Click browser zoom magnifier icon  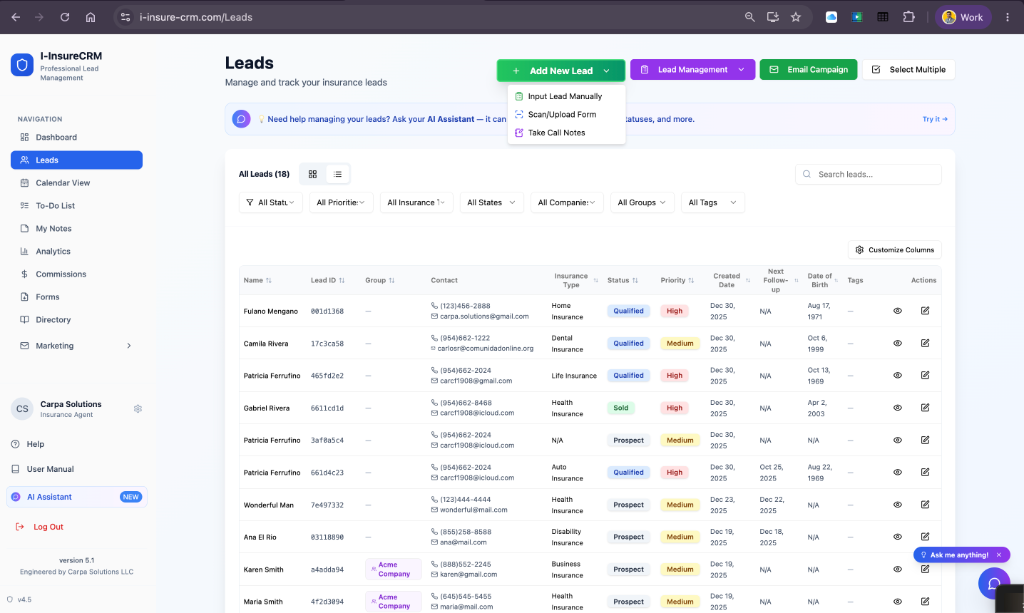coord(750,17)
